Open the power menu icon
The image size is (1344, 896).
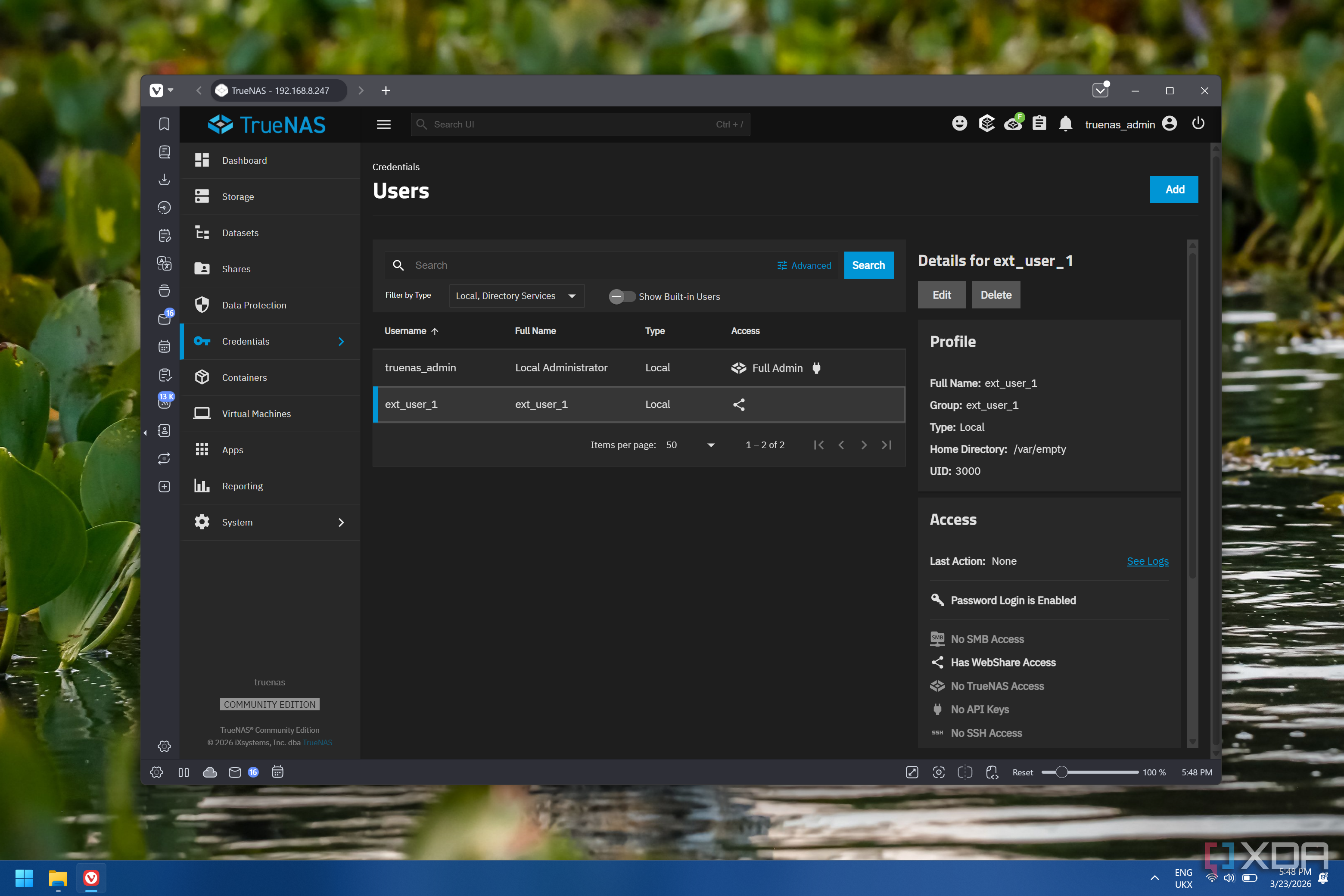tap(1198, 124)
